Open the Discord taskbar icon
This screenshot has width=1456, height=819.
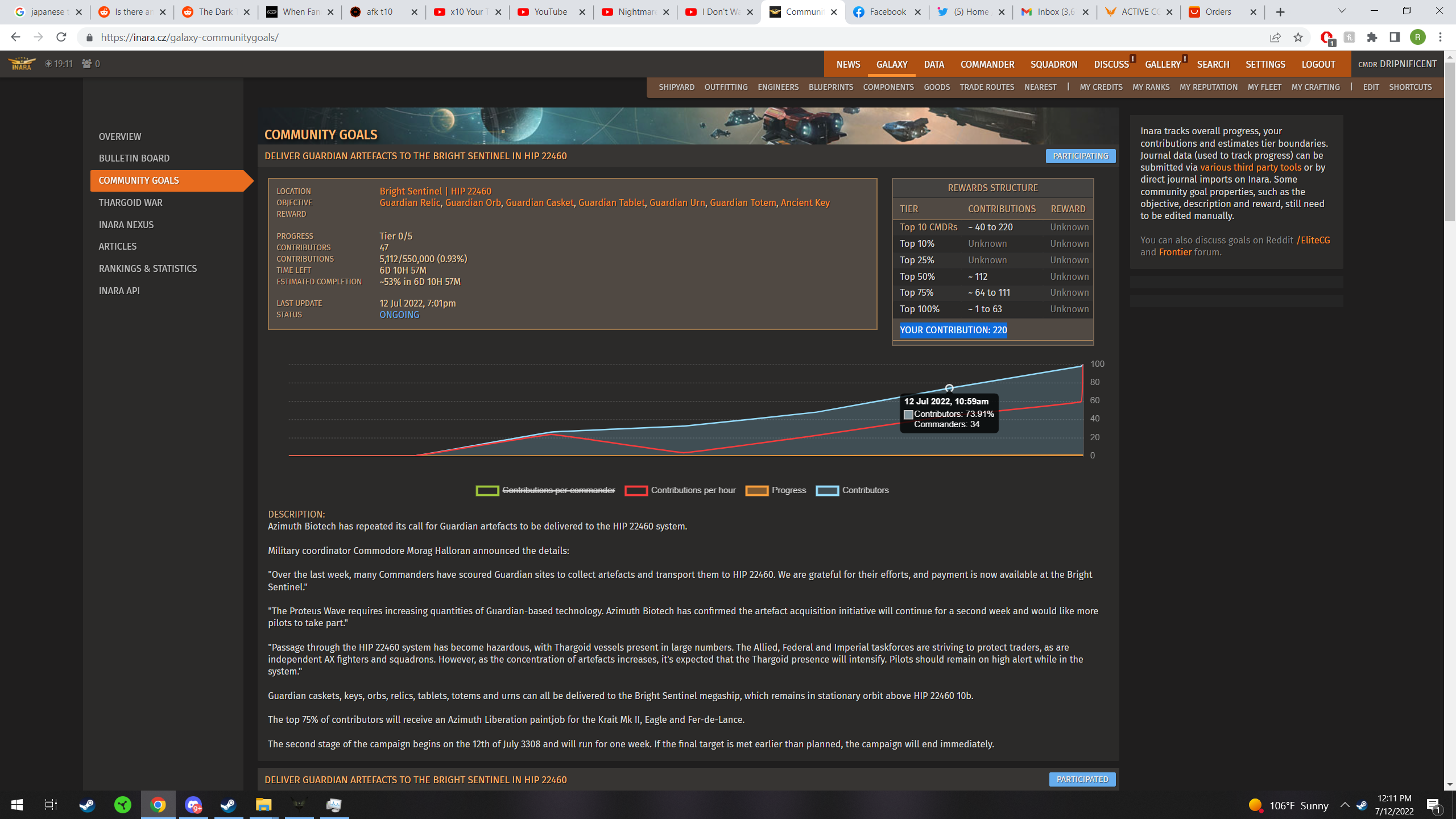click(x=193, y=805)
